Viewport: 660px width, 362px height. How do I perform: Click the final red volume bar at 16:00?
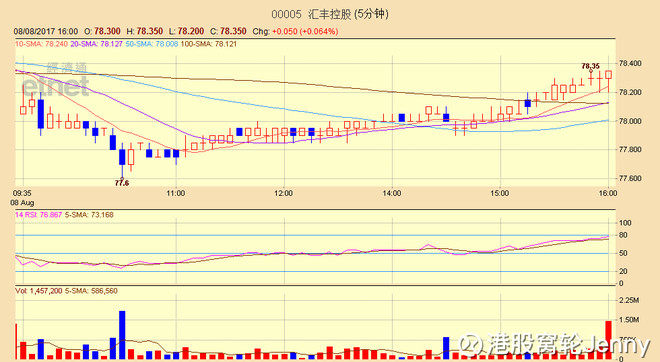(x=608, y=340)
